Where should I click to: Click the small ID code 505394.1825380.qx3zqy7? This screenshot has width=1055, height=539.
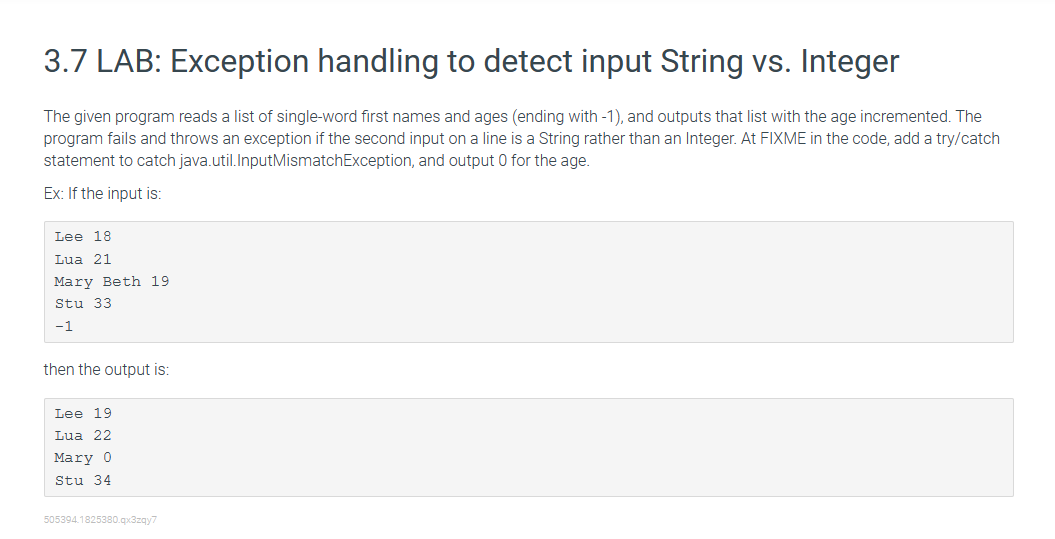101,520
